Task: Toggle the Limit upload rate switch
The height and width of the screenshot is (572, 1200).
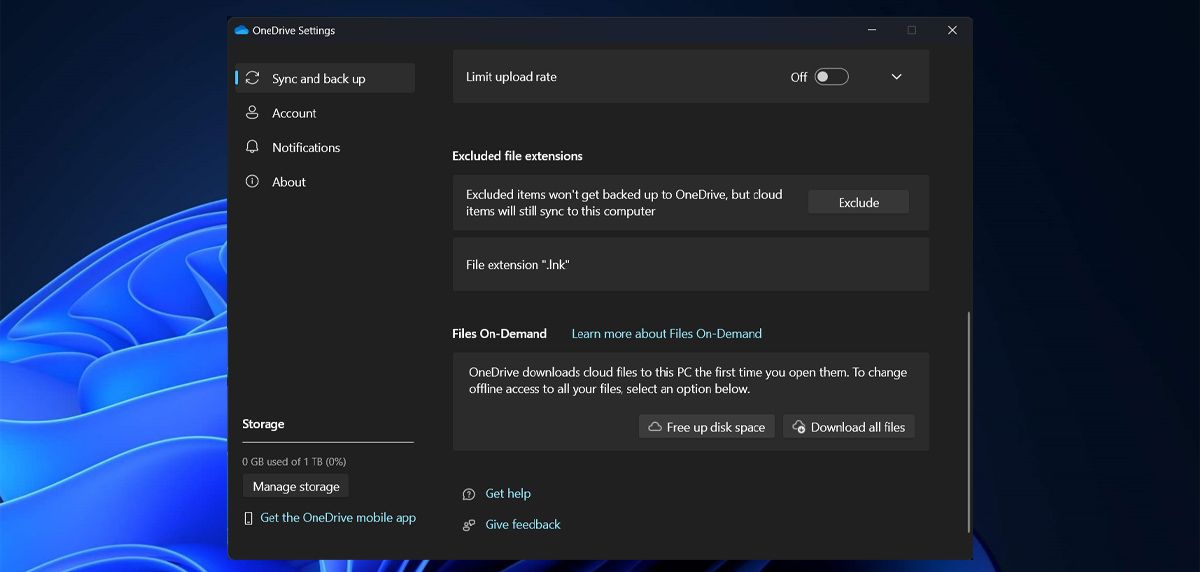Action: point(831,77)
